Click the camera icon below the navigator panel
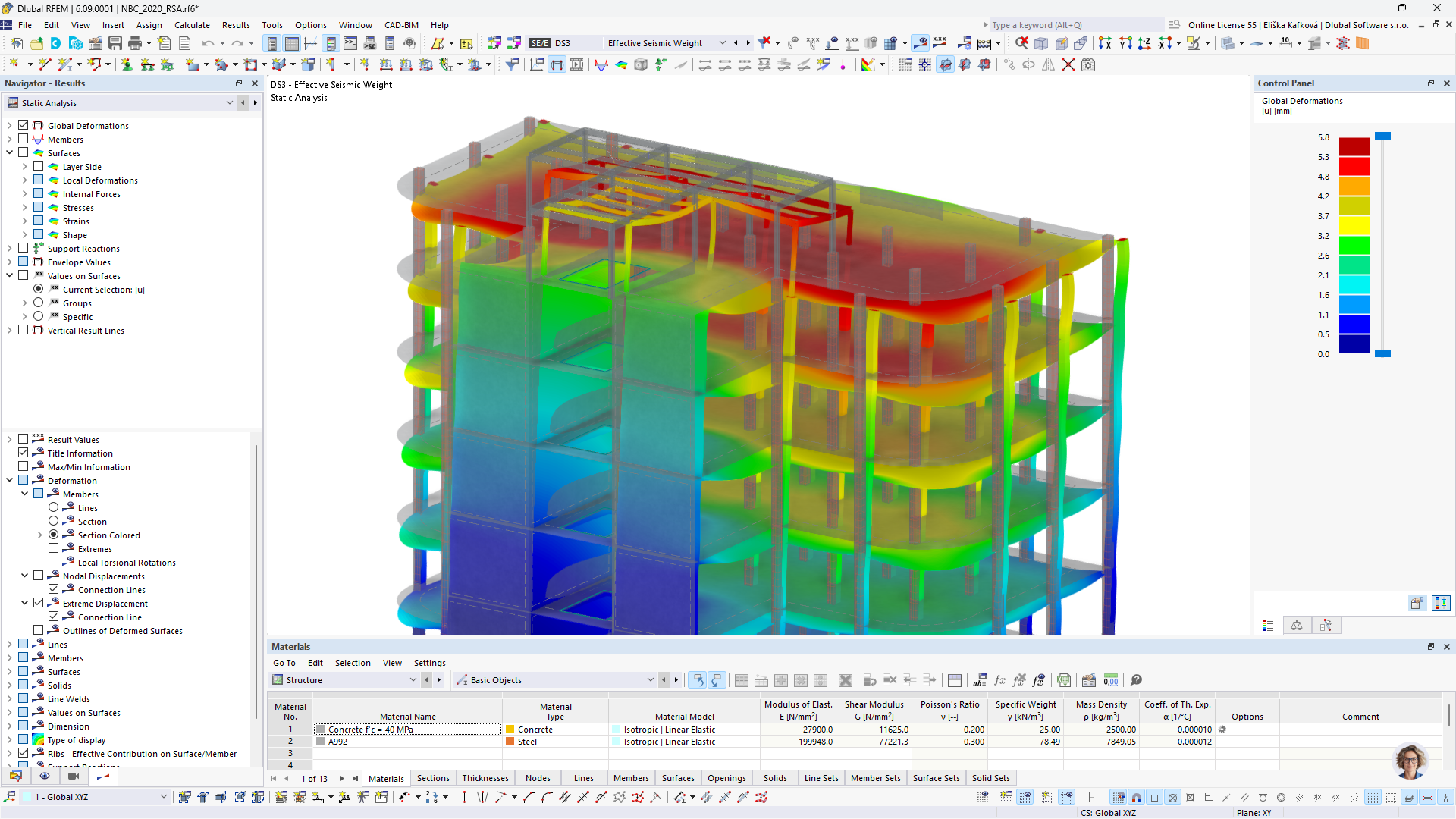The height and width of the screenshot is (819, 1456). pyautogui.click(x=74, y=777)
